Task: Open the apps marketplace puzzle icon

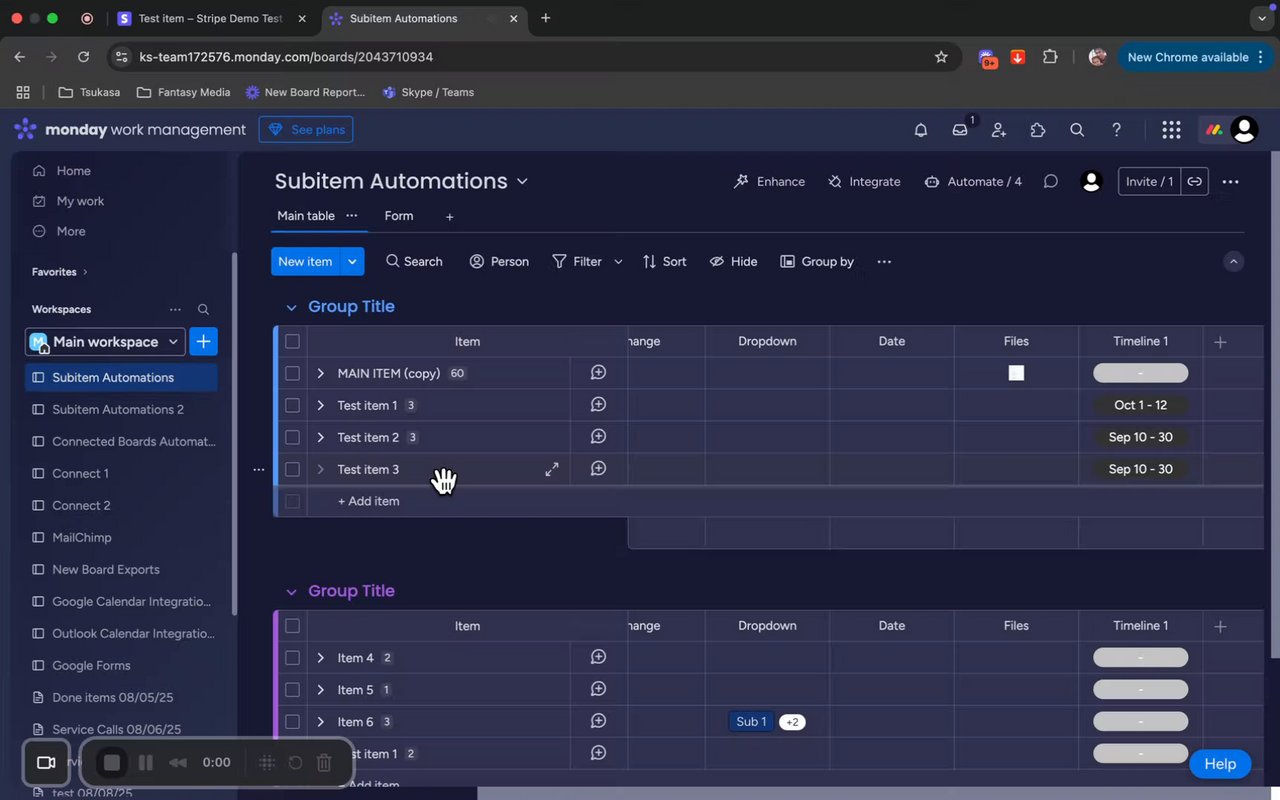Action: 1038,130
